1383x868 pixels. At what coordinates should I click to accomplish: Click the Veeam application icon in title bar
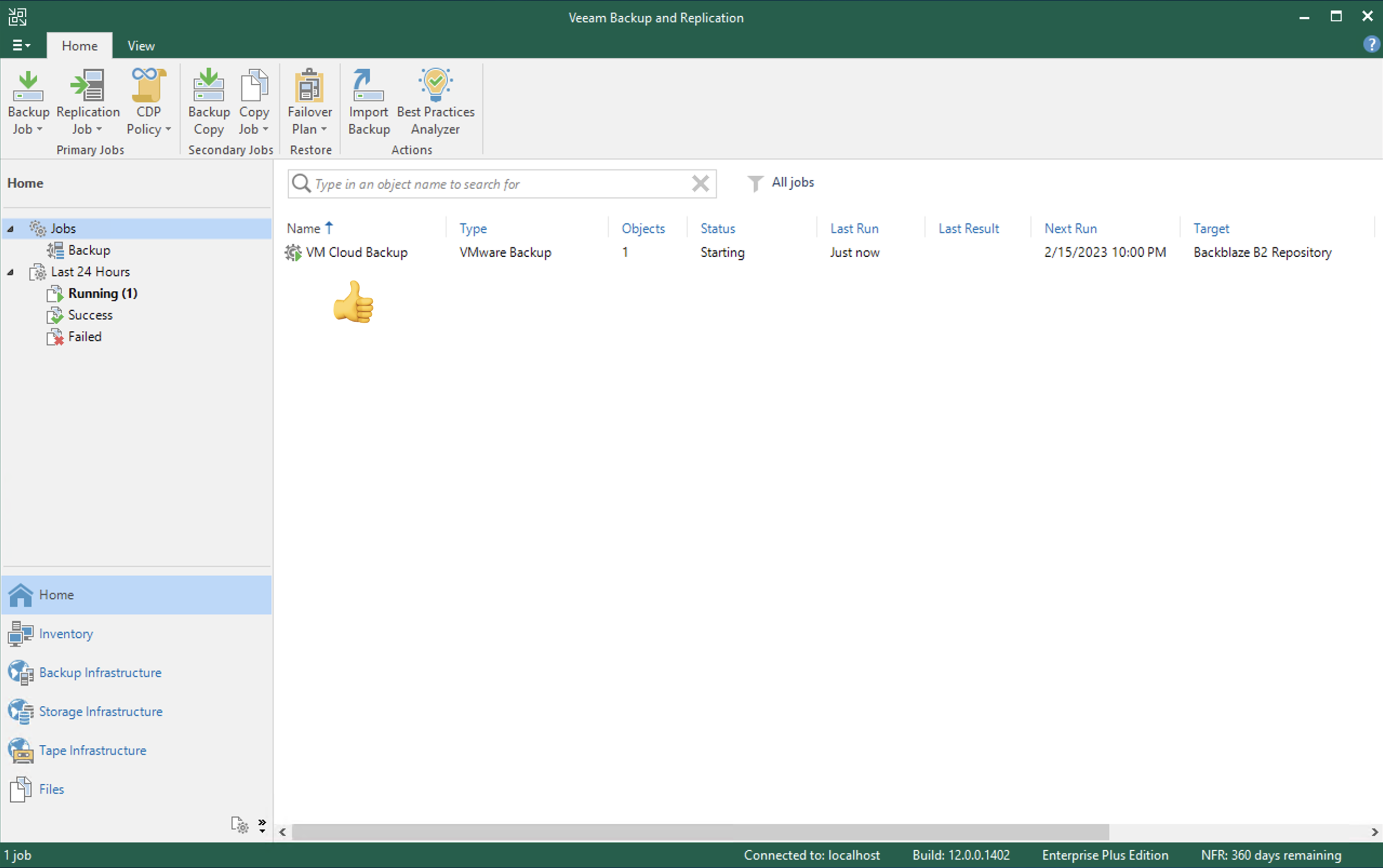[17, 17]
